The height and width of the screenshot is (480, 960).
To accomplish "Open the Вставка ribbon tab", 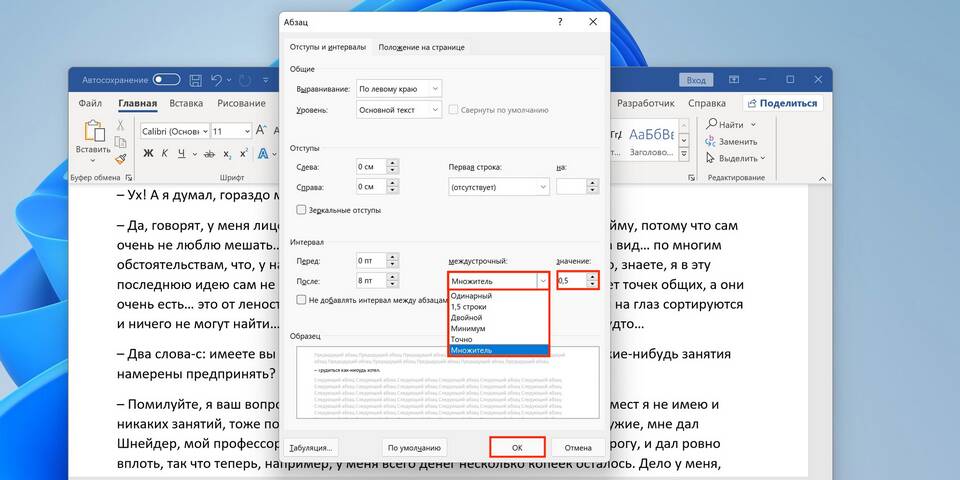I will 186,103.
